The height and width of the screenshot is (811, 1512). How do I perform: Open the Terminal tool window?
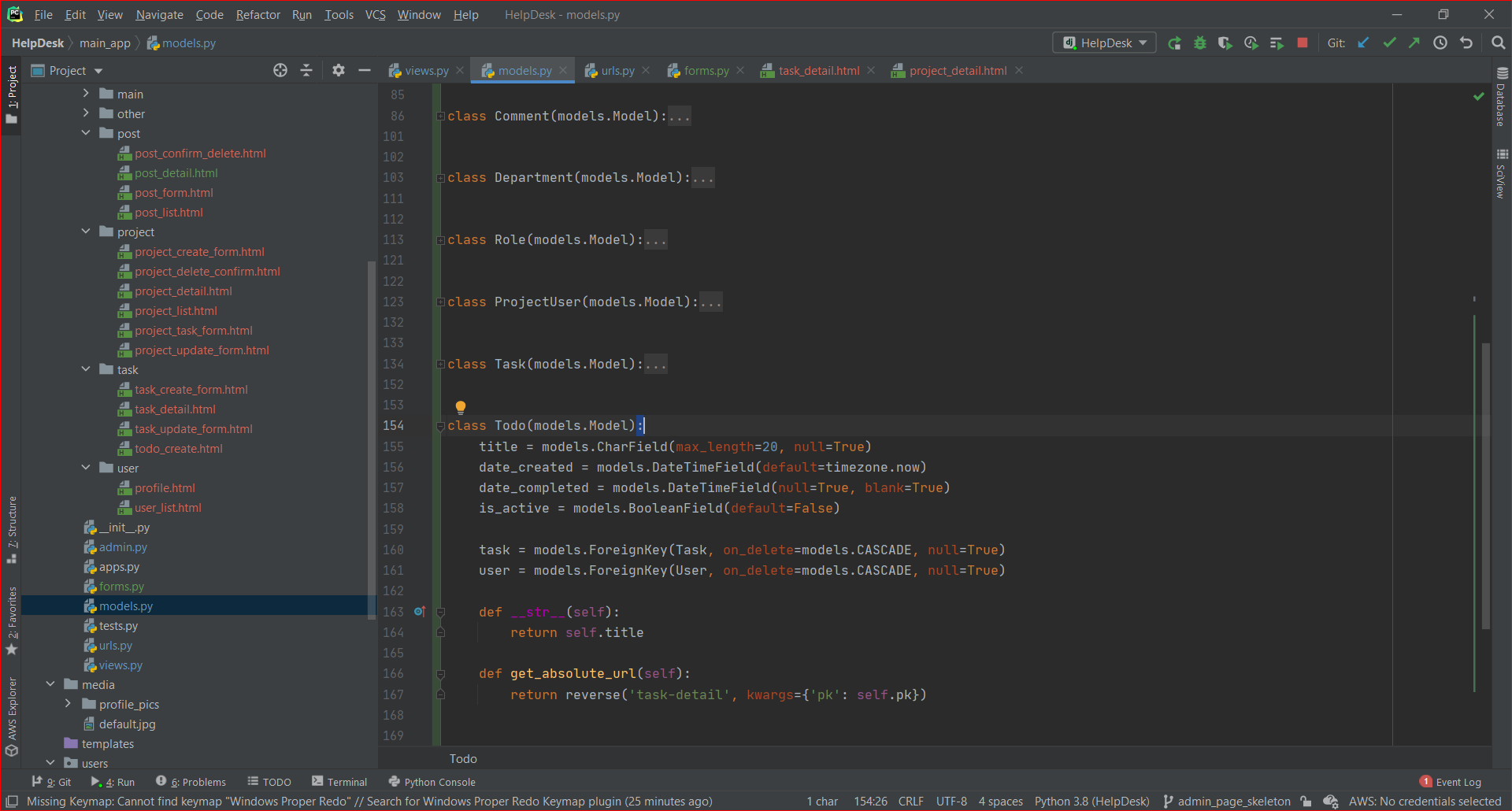tap(339, 782)
